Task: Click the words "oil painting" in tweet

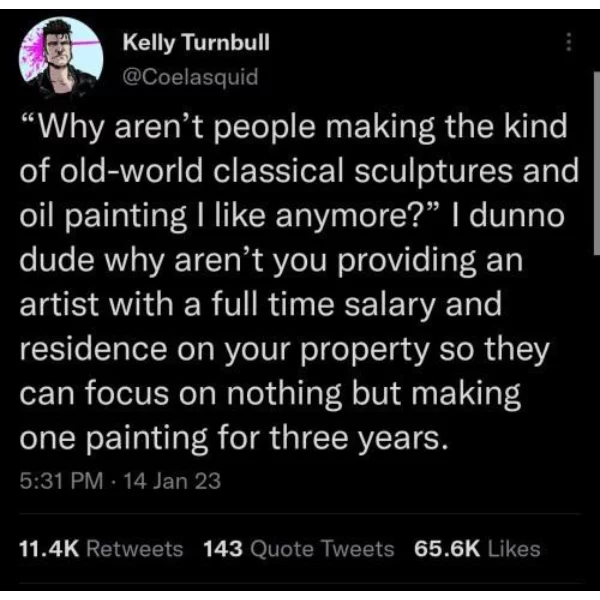Action: 103,217
